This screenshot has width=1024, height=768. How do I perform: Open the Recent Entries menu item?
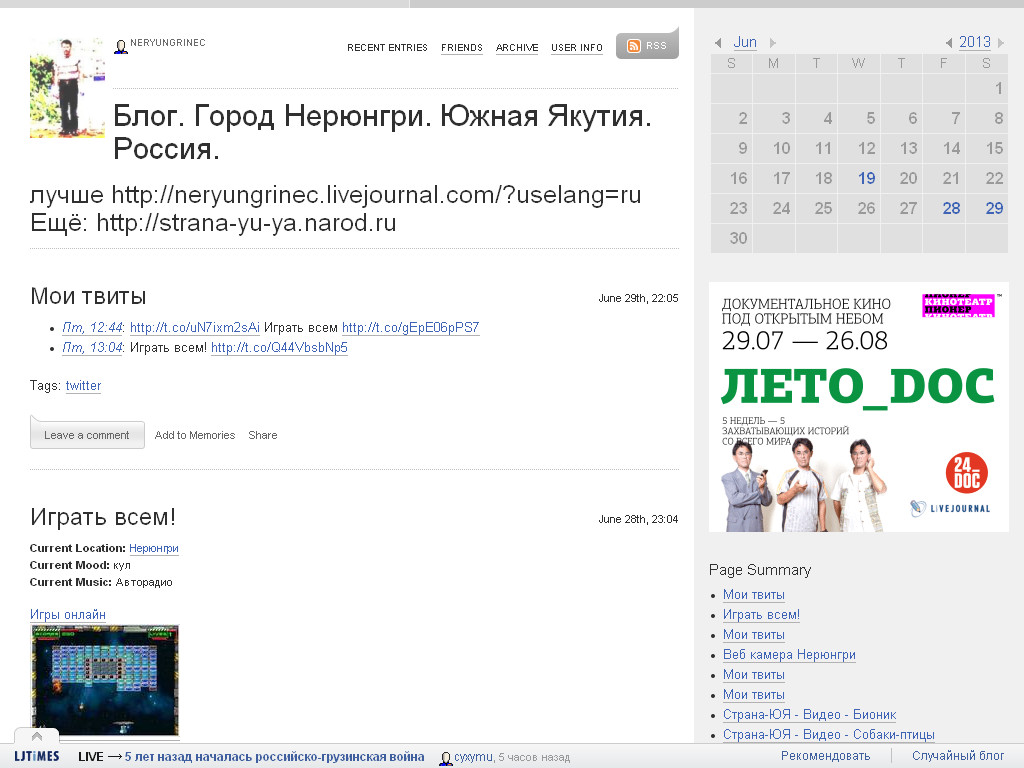tap(387, 48)
